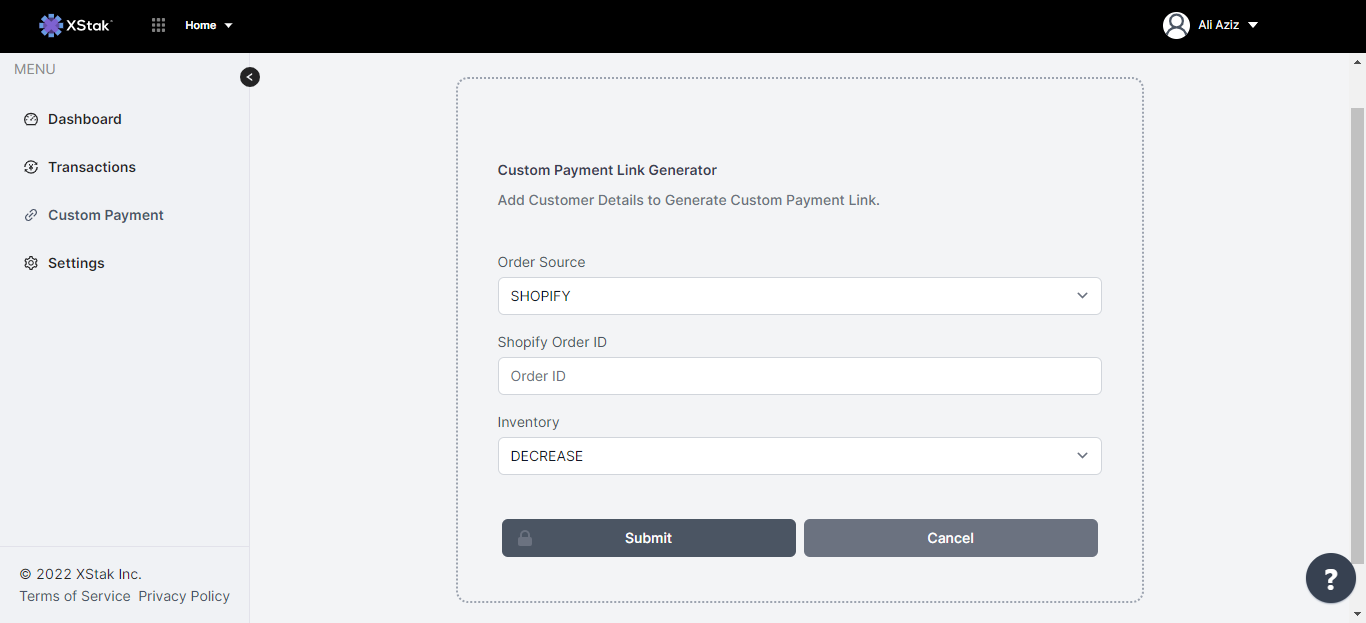
Task: Go to the Transactions menu item
Action: [92, 167]
